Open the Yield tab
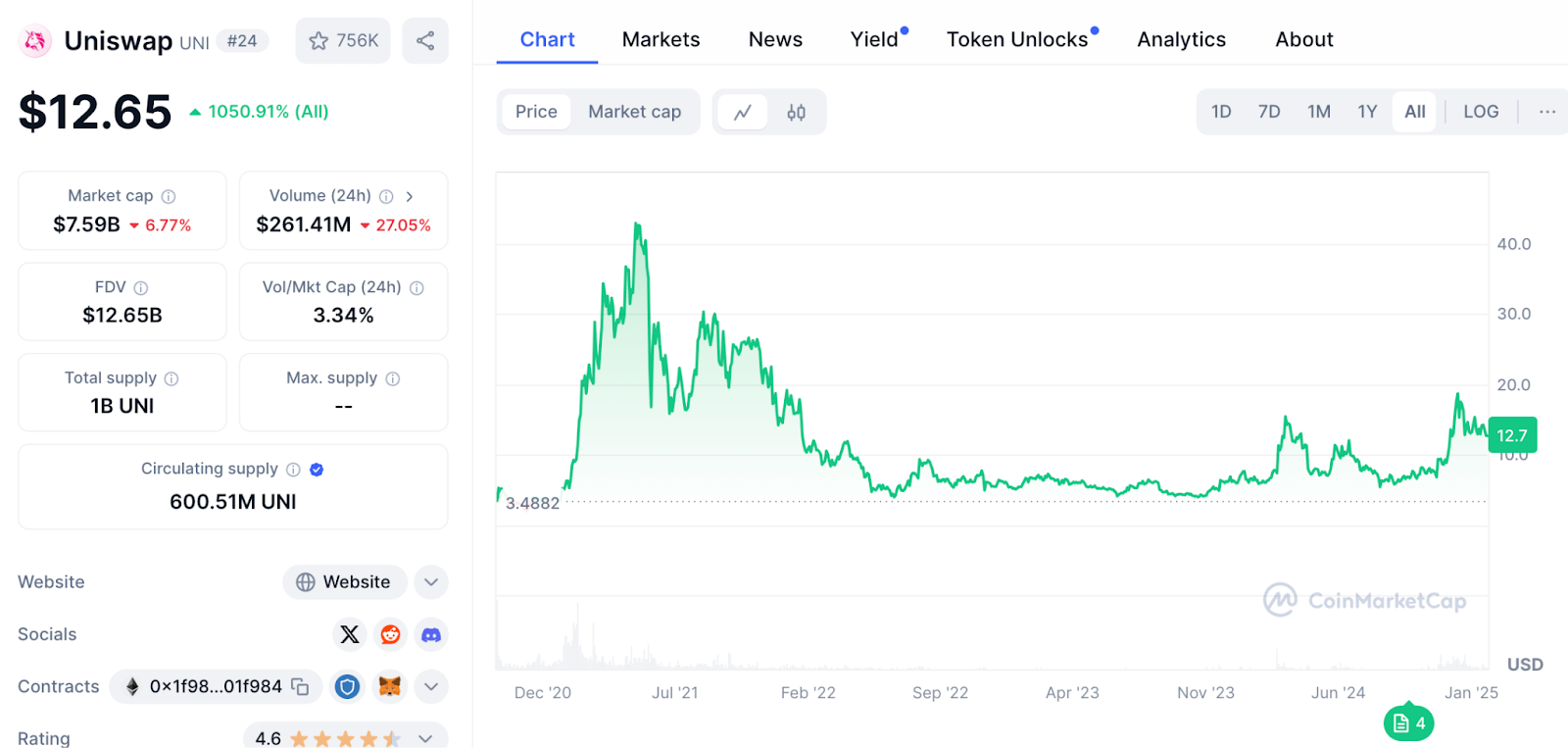Viewport: 1568px width, 748px height. [x=874, y=39]
